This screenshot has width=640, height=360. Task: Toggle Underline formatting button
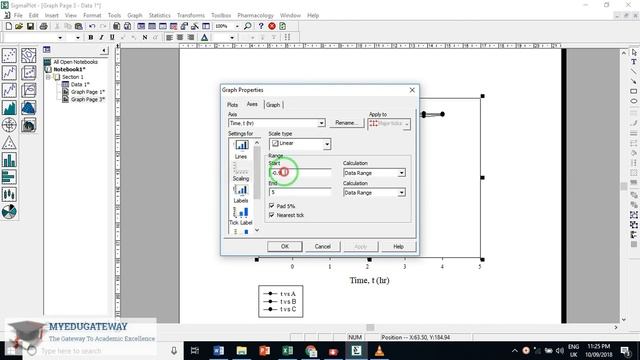coord(112,37)
